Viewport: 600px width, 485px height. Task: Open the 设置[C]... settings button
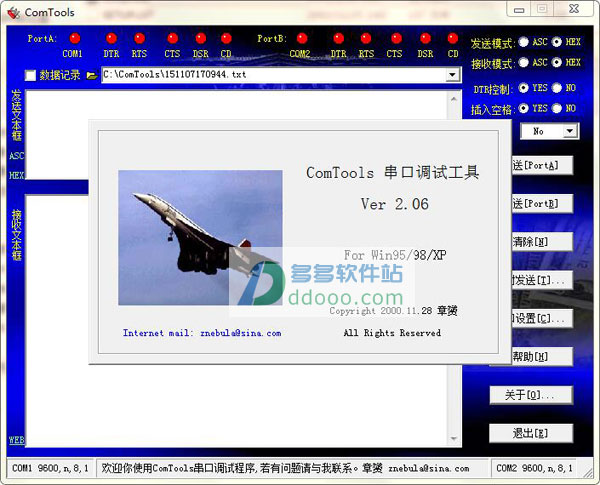(542, 318)
